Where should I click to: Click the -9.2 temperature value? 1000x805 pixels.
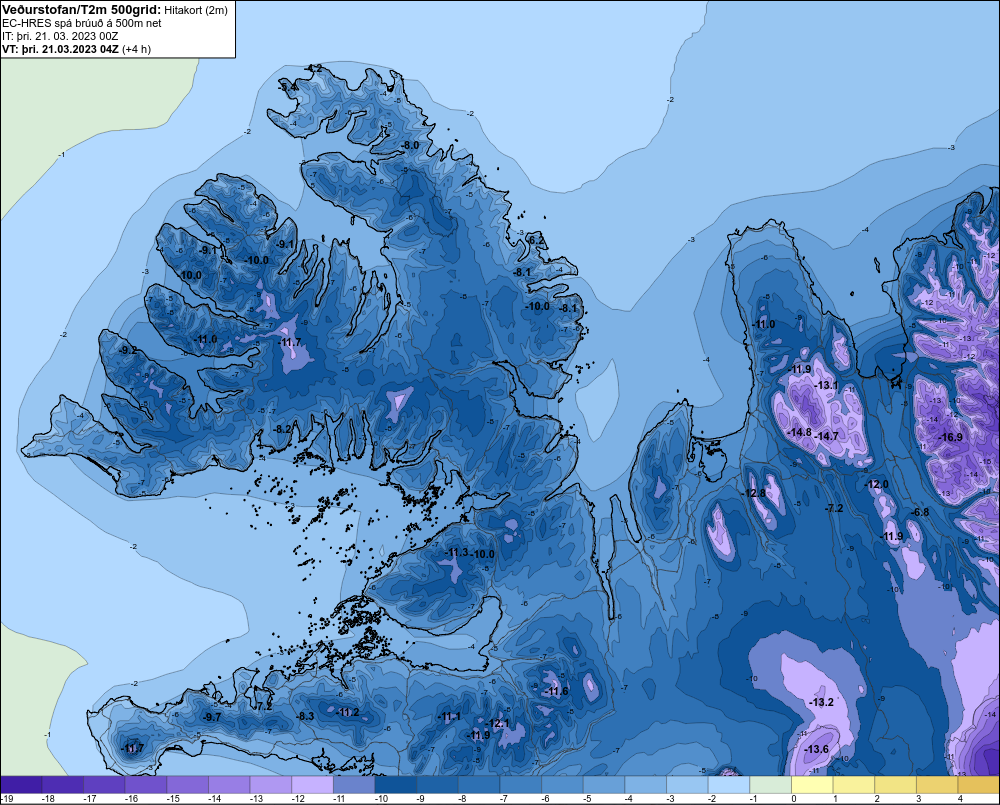click(128, 350)
